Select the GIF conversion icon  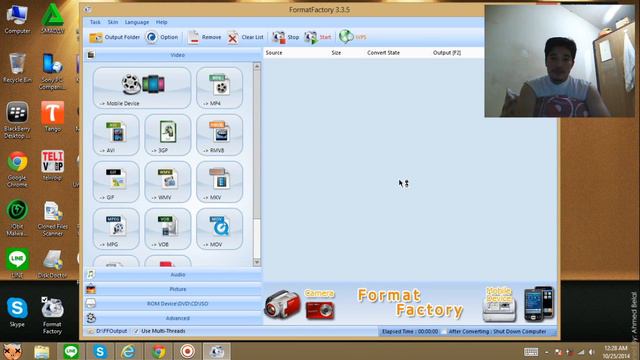(x=116, y=182)
